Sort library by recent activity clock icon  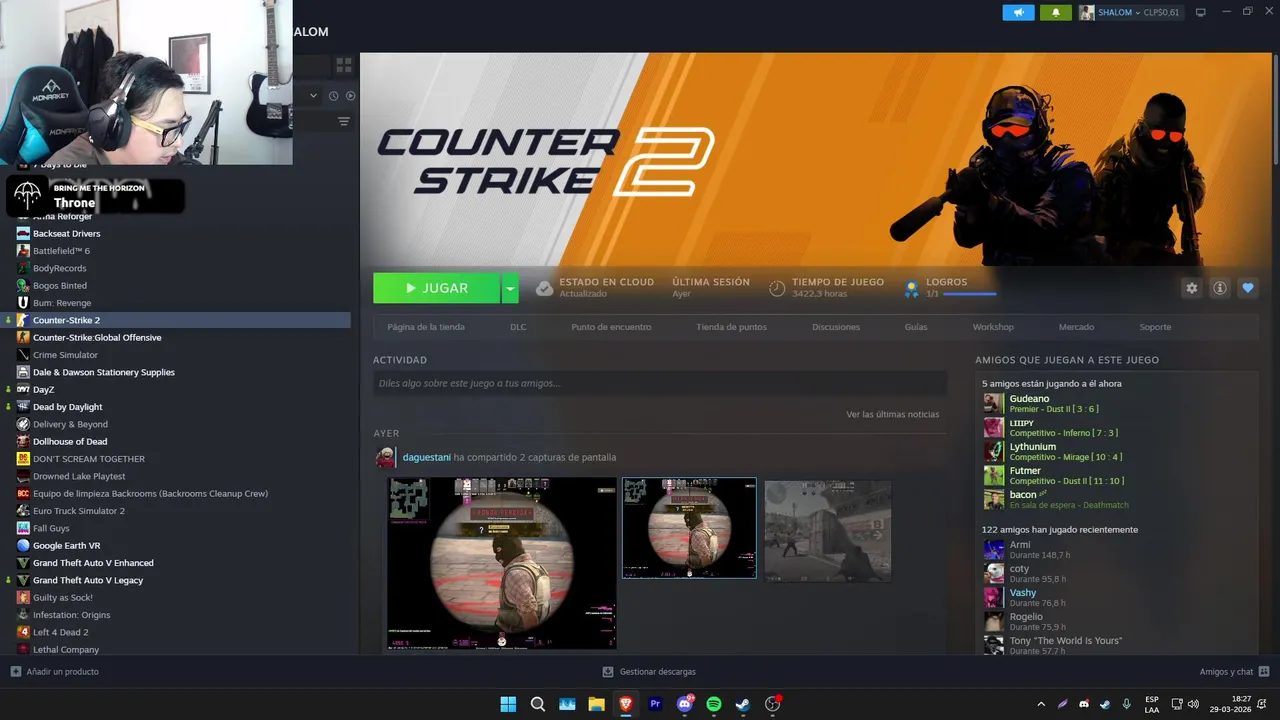point(332,96)
